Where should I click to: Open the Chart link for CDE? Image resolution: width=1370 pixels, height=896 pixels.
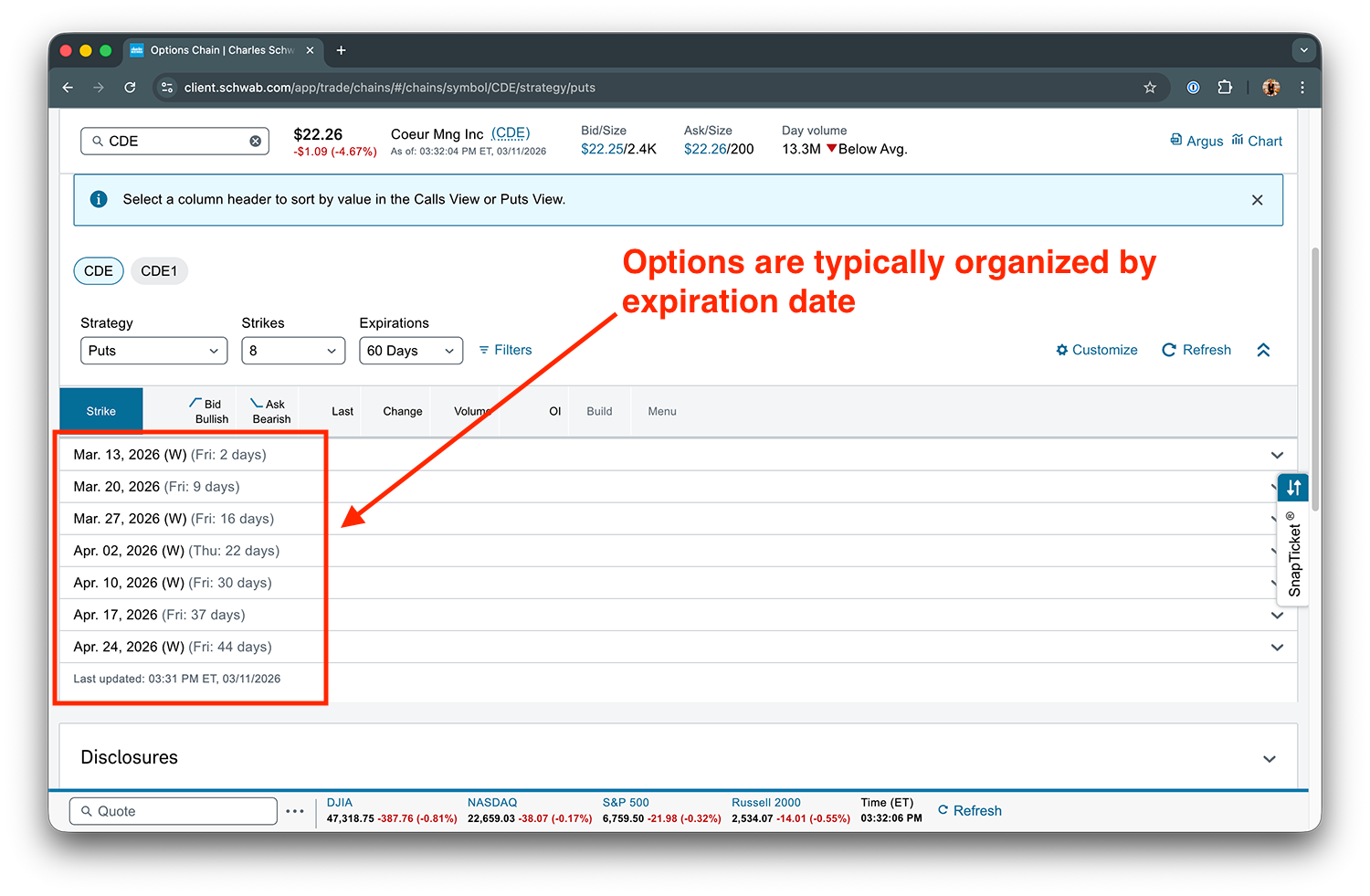coord(1257,141)
